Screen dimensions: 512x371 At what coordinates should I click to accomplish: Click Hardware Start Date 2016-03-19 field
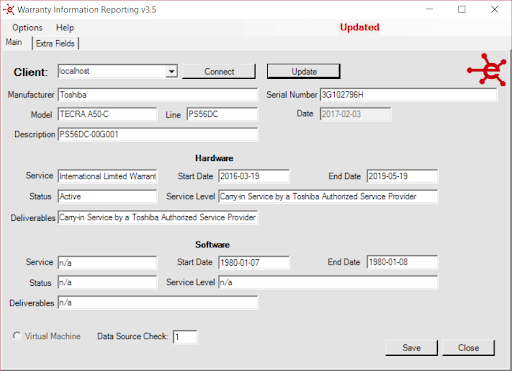(254, 176)
